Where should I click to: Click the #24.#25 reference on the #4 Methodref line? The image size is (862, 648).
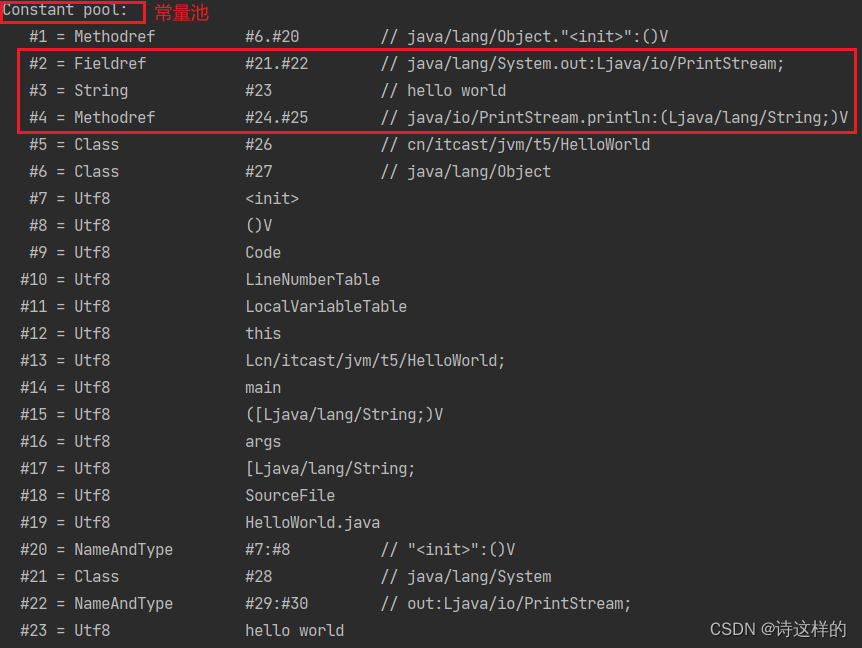click(277, 118)
